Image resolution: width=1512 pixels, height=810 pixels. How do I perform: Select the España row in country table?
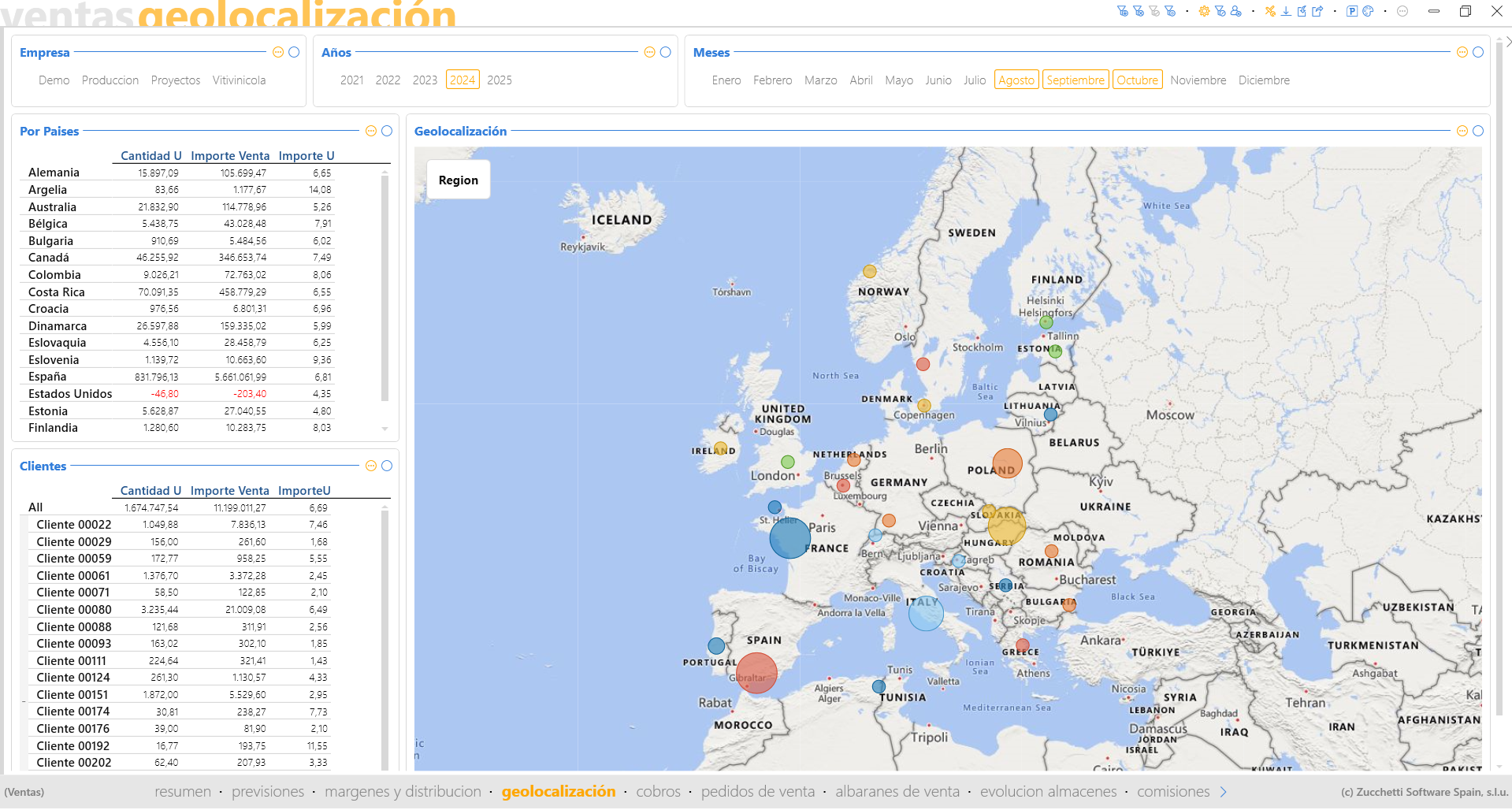(47, 377)
